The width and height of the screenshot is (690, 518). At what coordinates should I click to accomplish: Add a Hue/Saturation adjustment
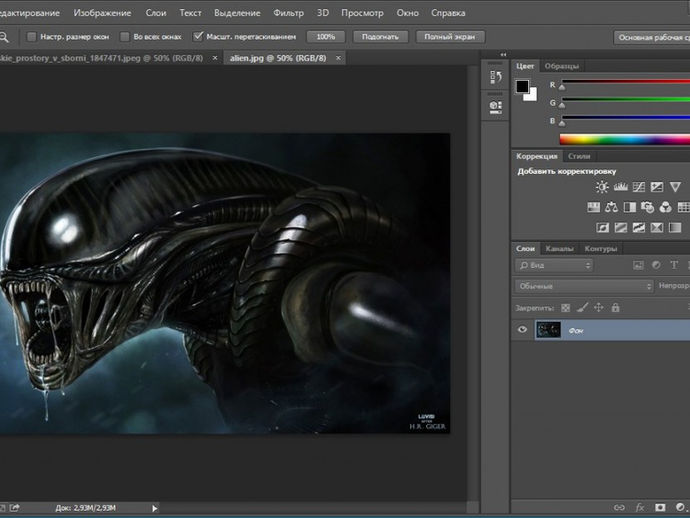593,207
